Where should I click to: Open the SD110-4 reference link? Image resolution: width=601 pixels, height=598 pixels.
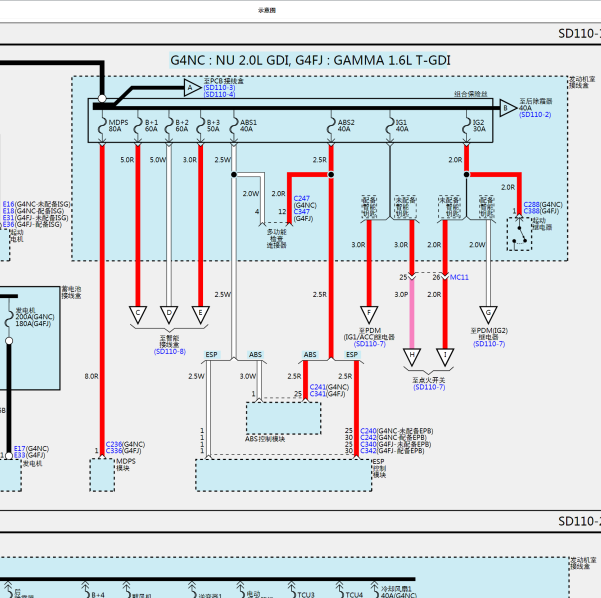click(219, 94)
